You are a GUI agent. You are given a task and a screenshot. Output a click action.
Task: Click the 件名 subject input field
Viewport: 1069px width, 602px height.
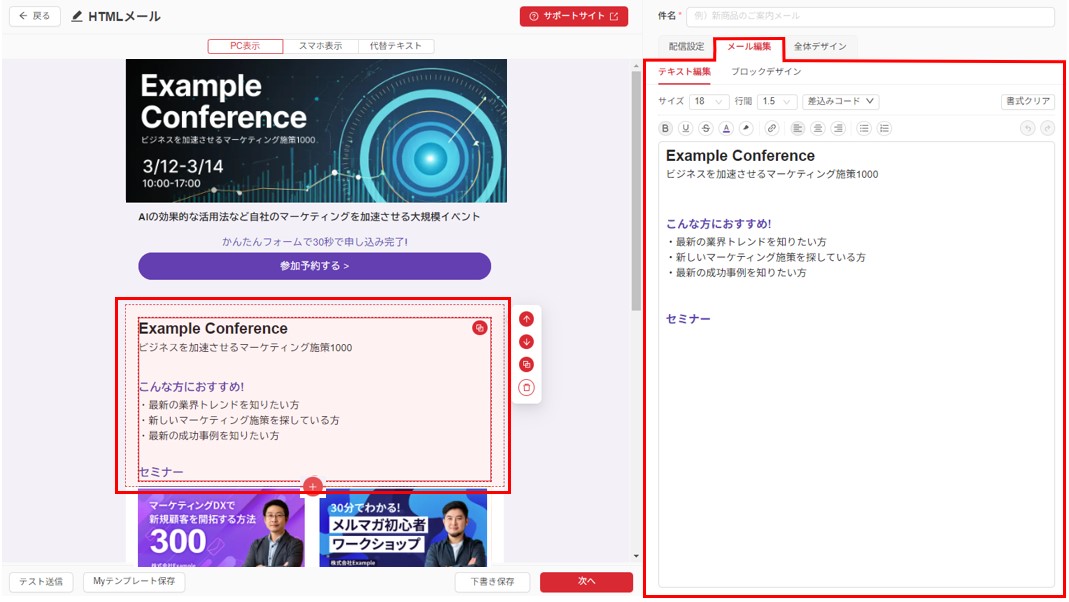point(870,16)
